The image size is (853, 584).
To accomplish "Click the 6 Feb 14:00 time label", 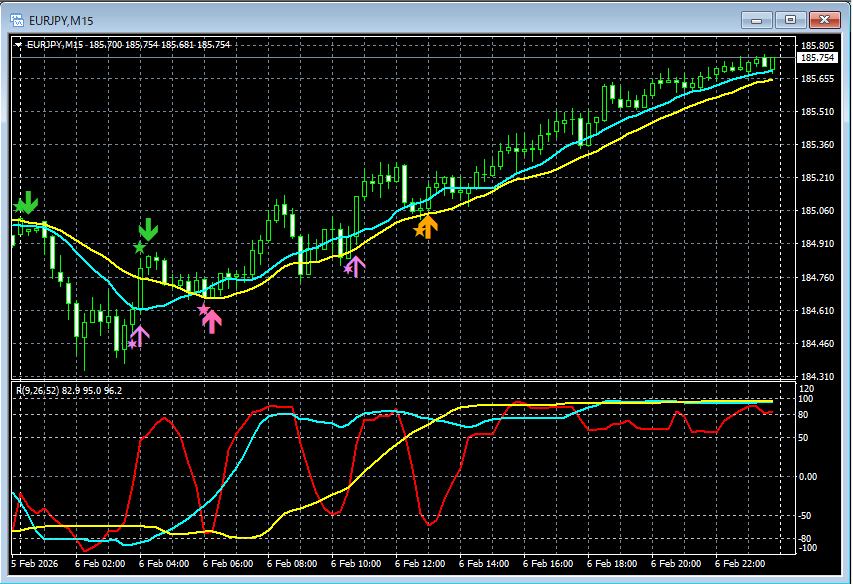I will coord(484,564).
